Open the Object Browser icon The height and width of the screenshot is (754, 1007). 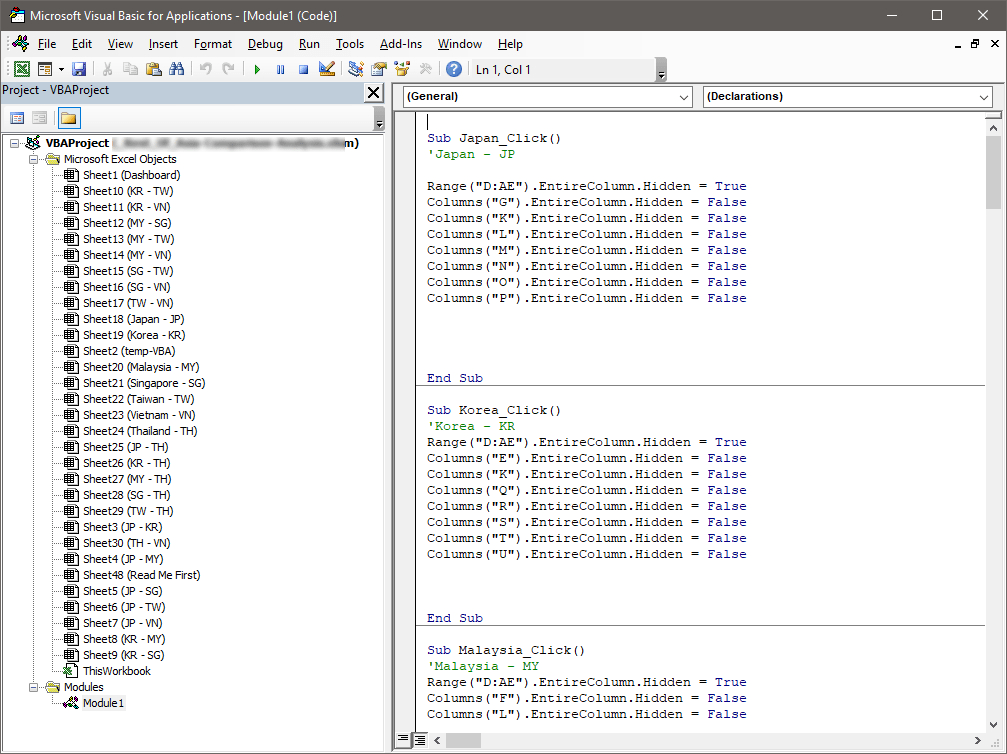pyautogui.click(x=403, y=69)
